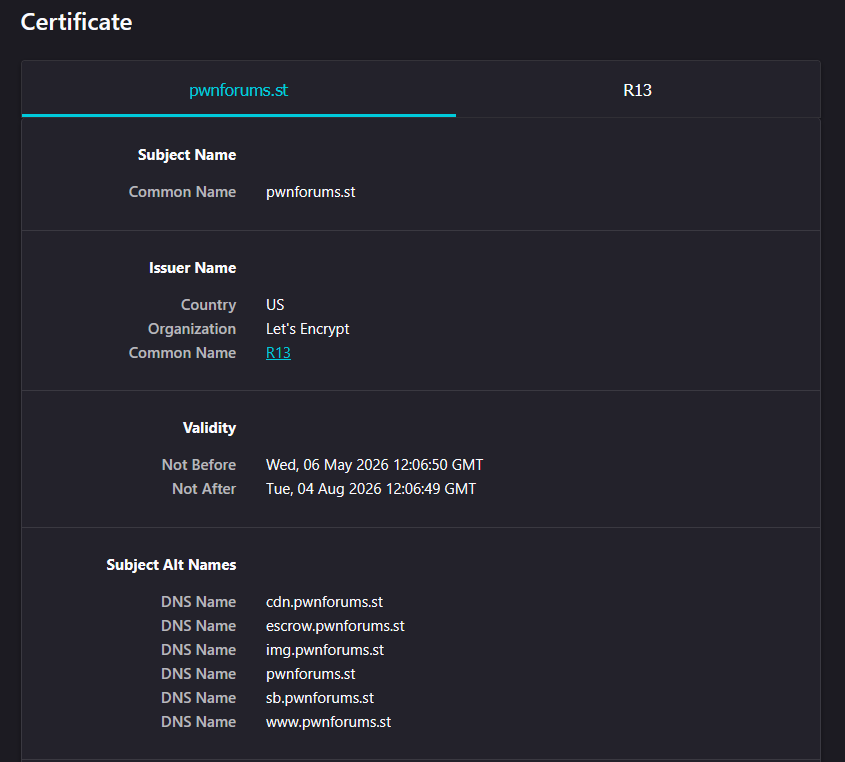
Task: Click the DNS name img.pwnforums.st
Action: 325,650
